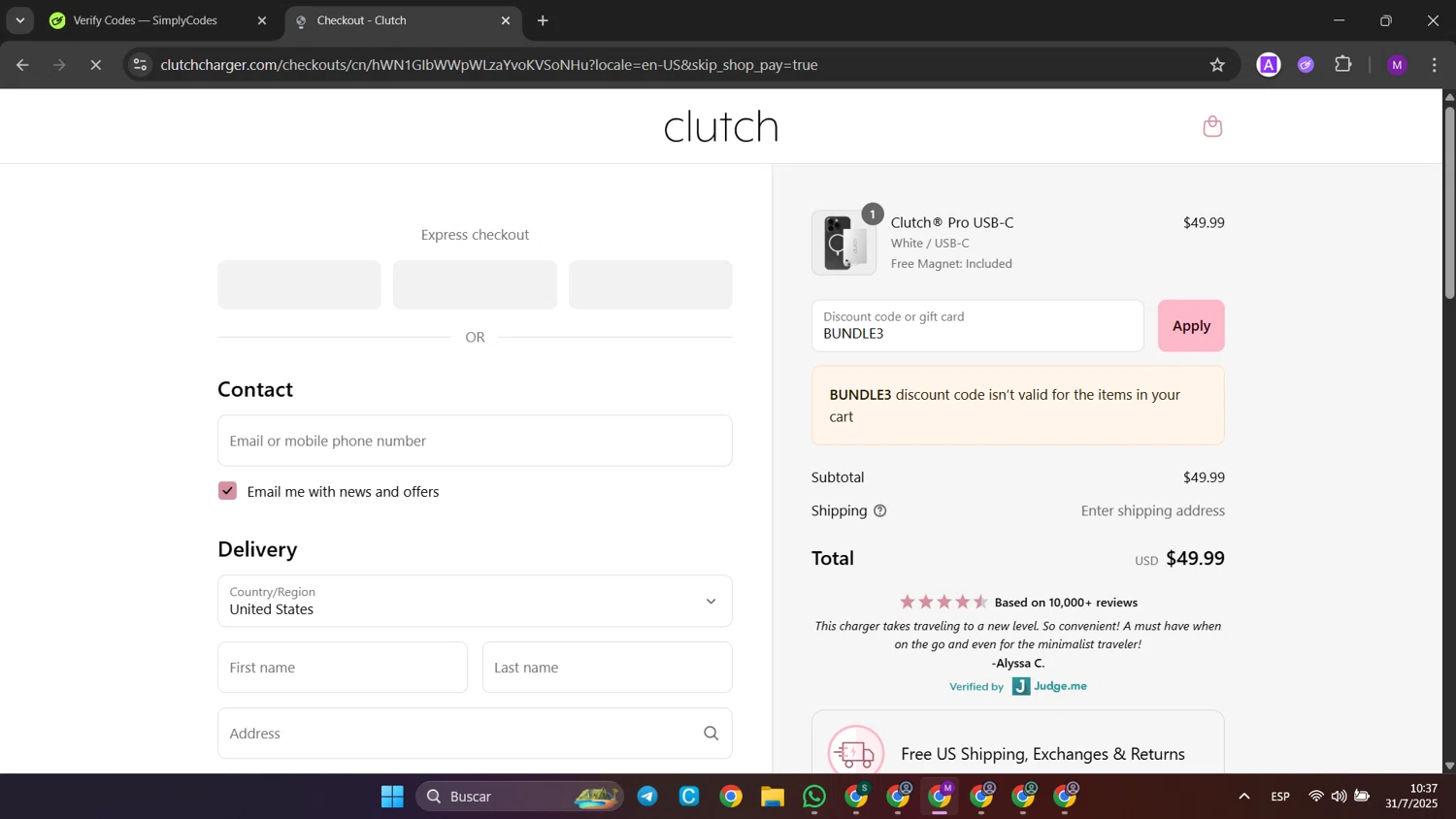Click the round purple extension icon next to A
This screenshot has width=1456, height=819.
coord(1307,65)
